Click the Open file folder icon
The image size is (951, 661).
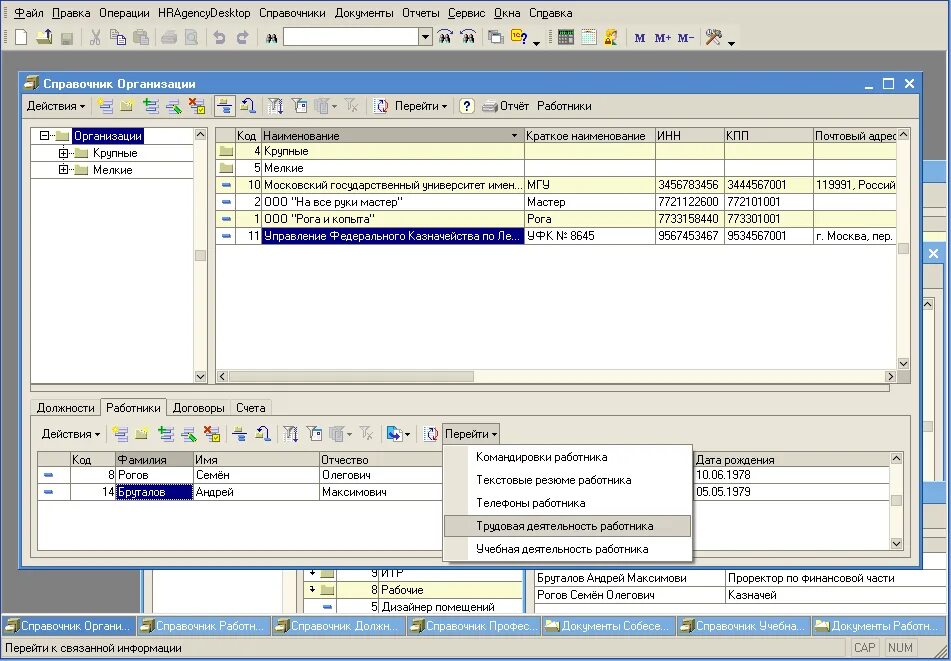click(x=44, y=37)
